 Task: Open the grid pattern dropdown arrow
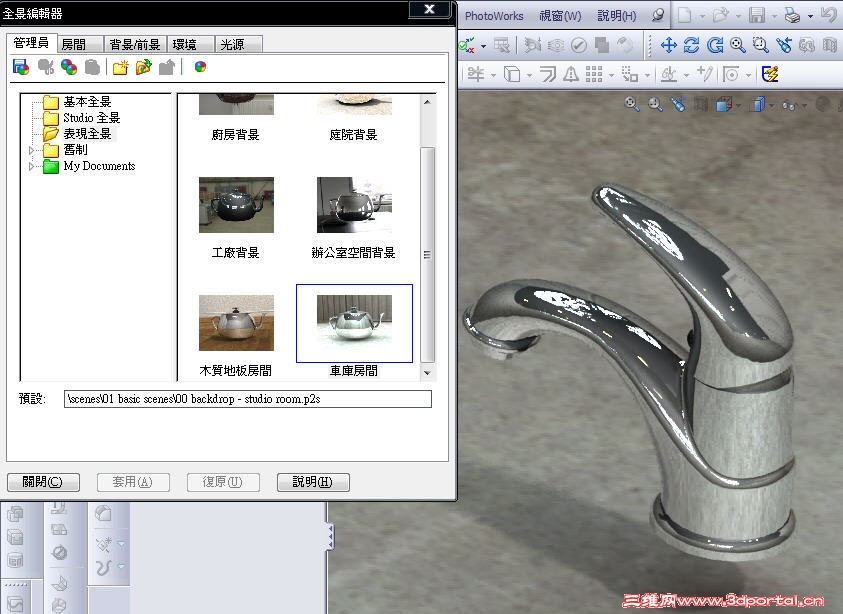coord(611,75)
